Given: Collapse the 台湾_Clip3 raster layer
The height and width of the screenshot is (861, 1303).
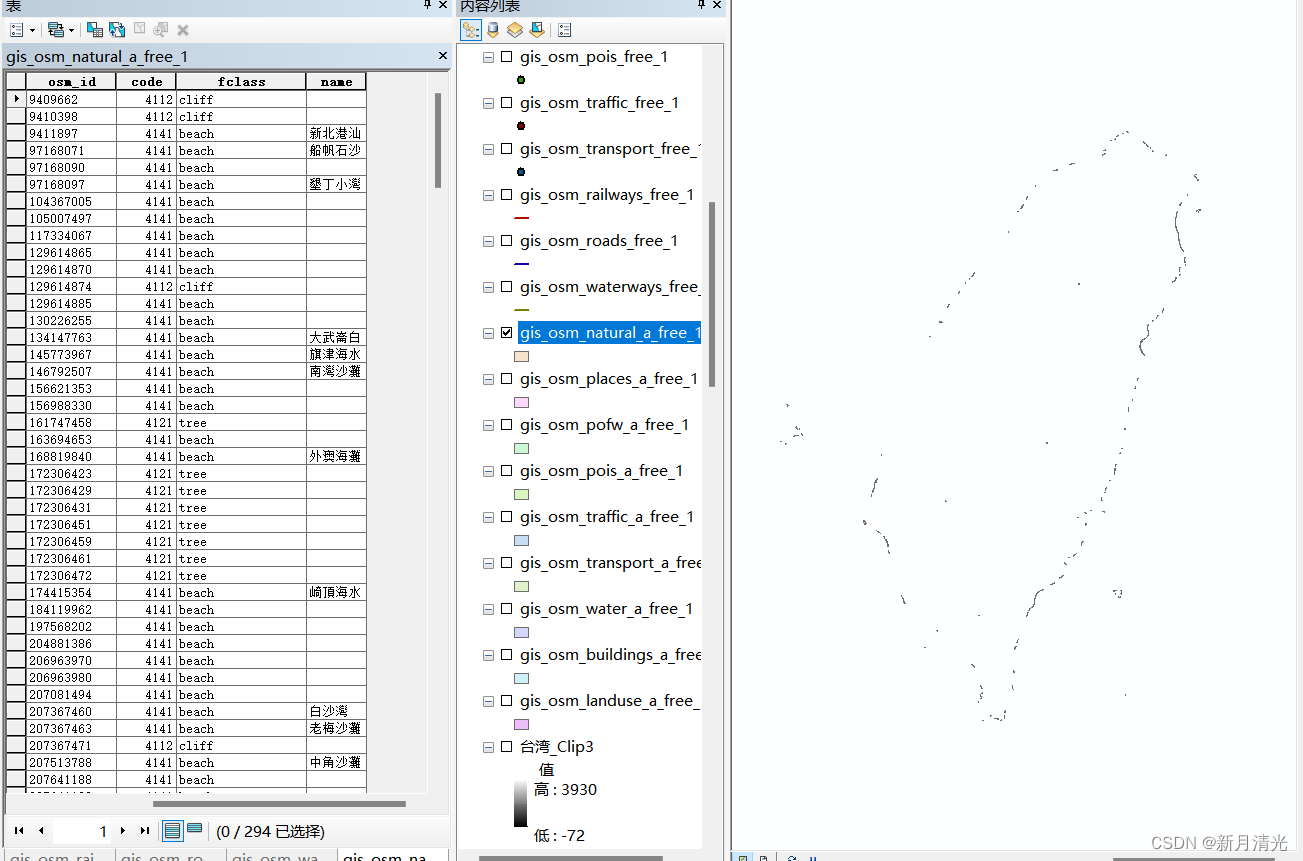Looking at the screenshot, I should pos(488,747).
